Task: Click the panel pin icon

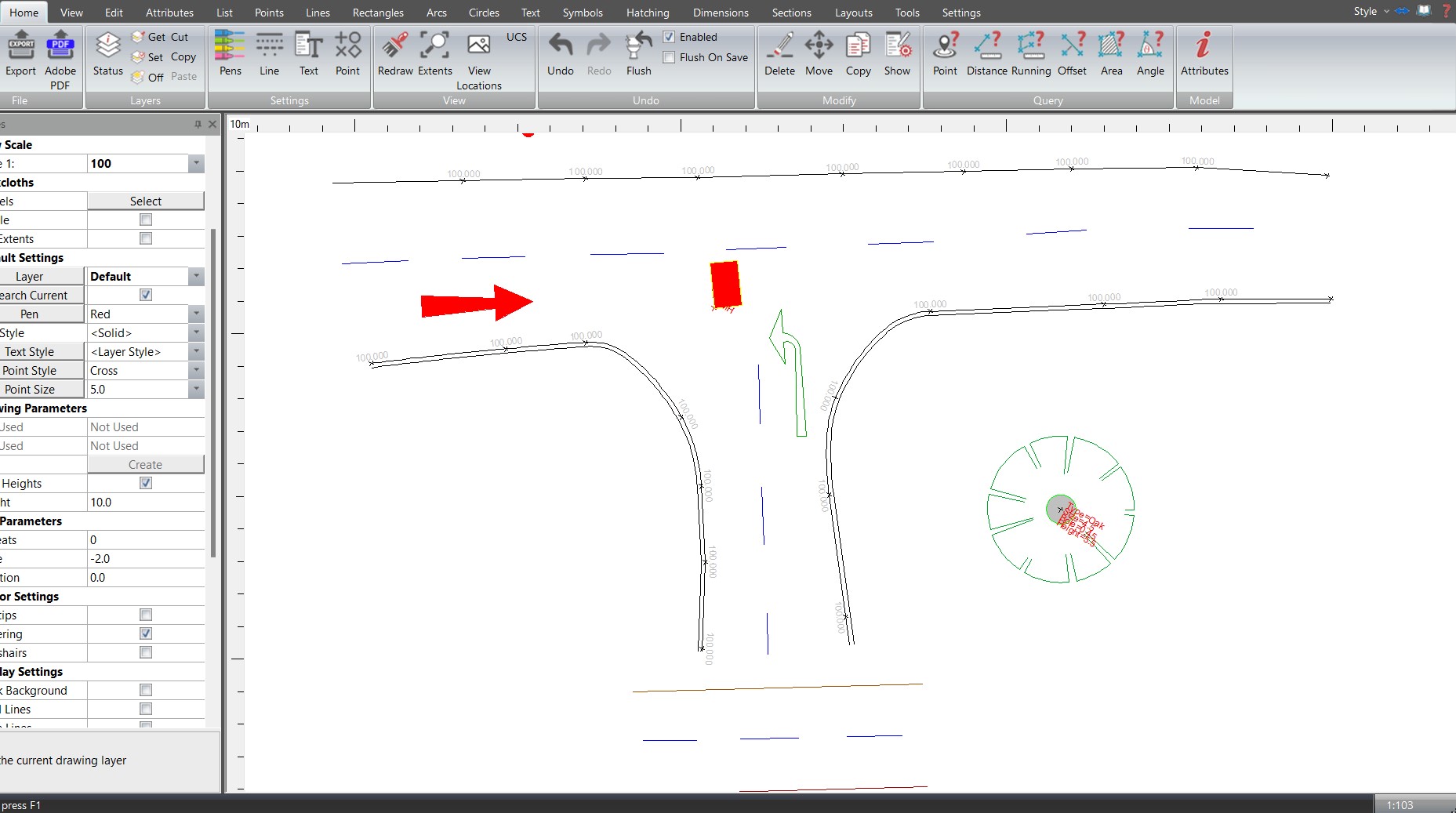Action: click(x=198, y=124)
